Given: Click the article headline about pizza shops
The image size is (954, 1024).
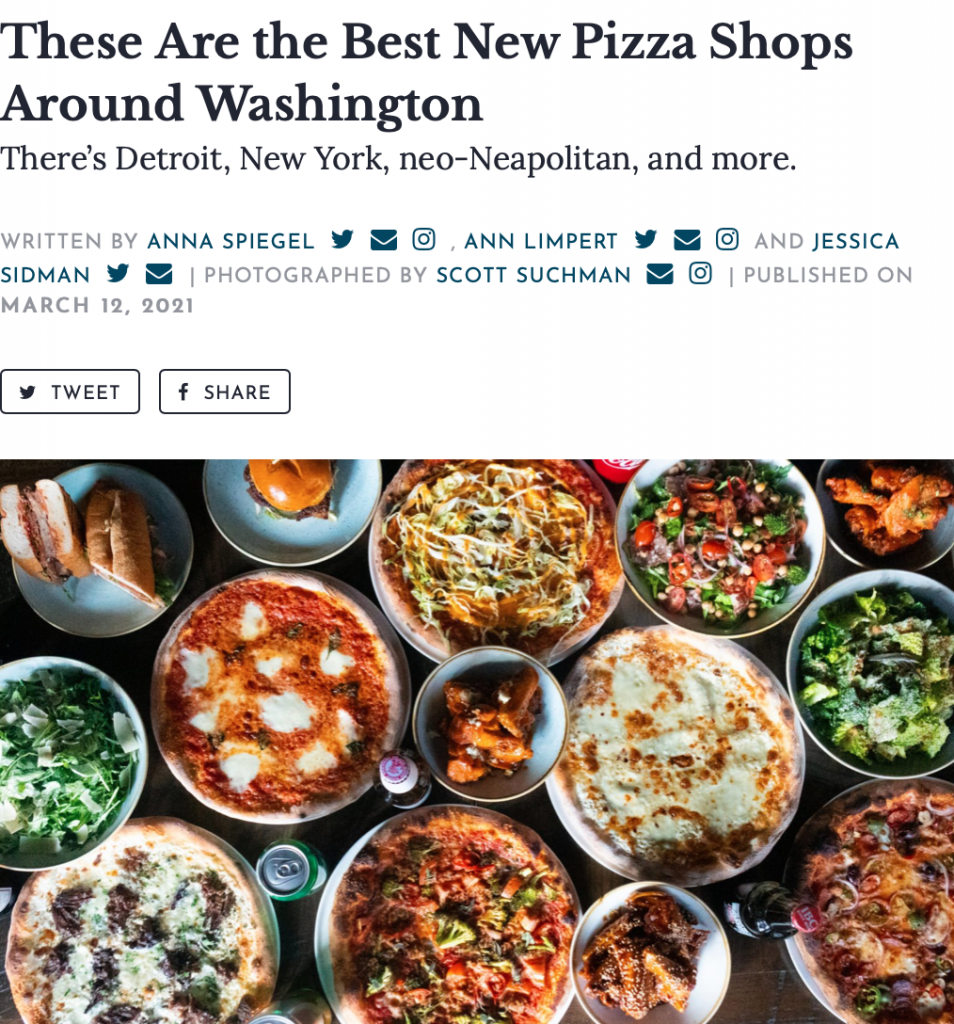Looking at the screenshot, I should pyautogui.click(x=426, y=72).
